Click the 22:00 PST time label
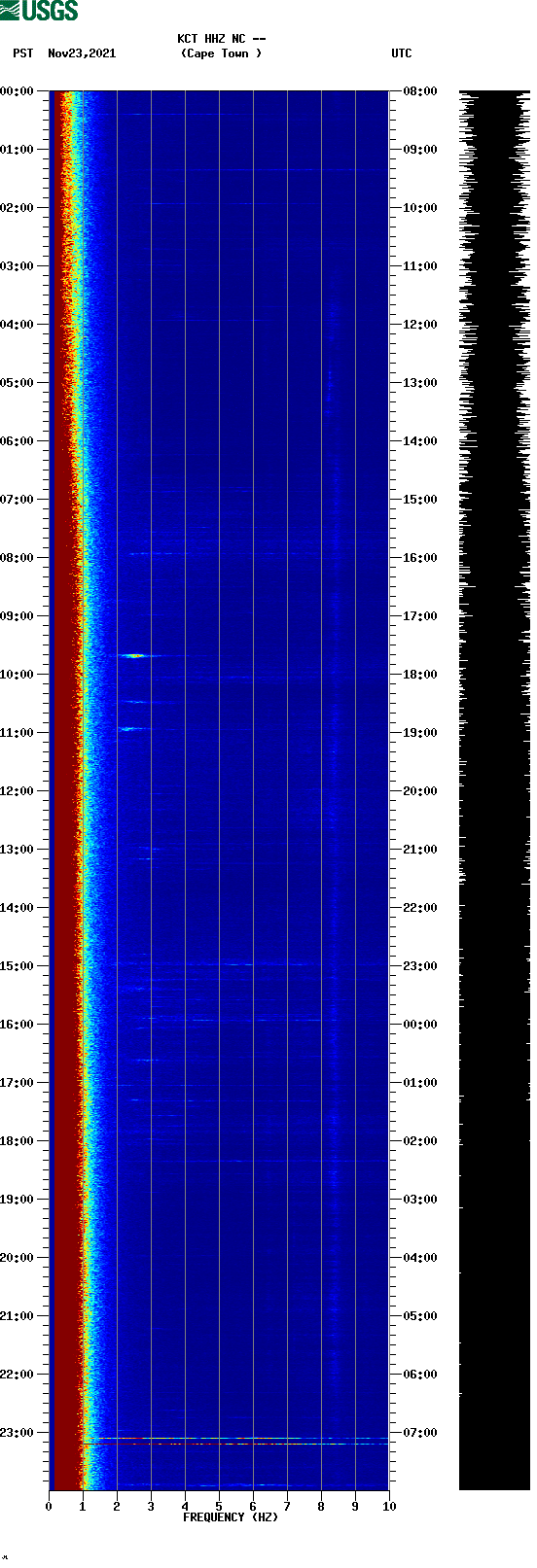The image size is (537, 1568). 18,1375
